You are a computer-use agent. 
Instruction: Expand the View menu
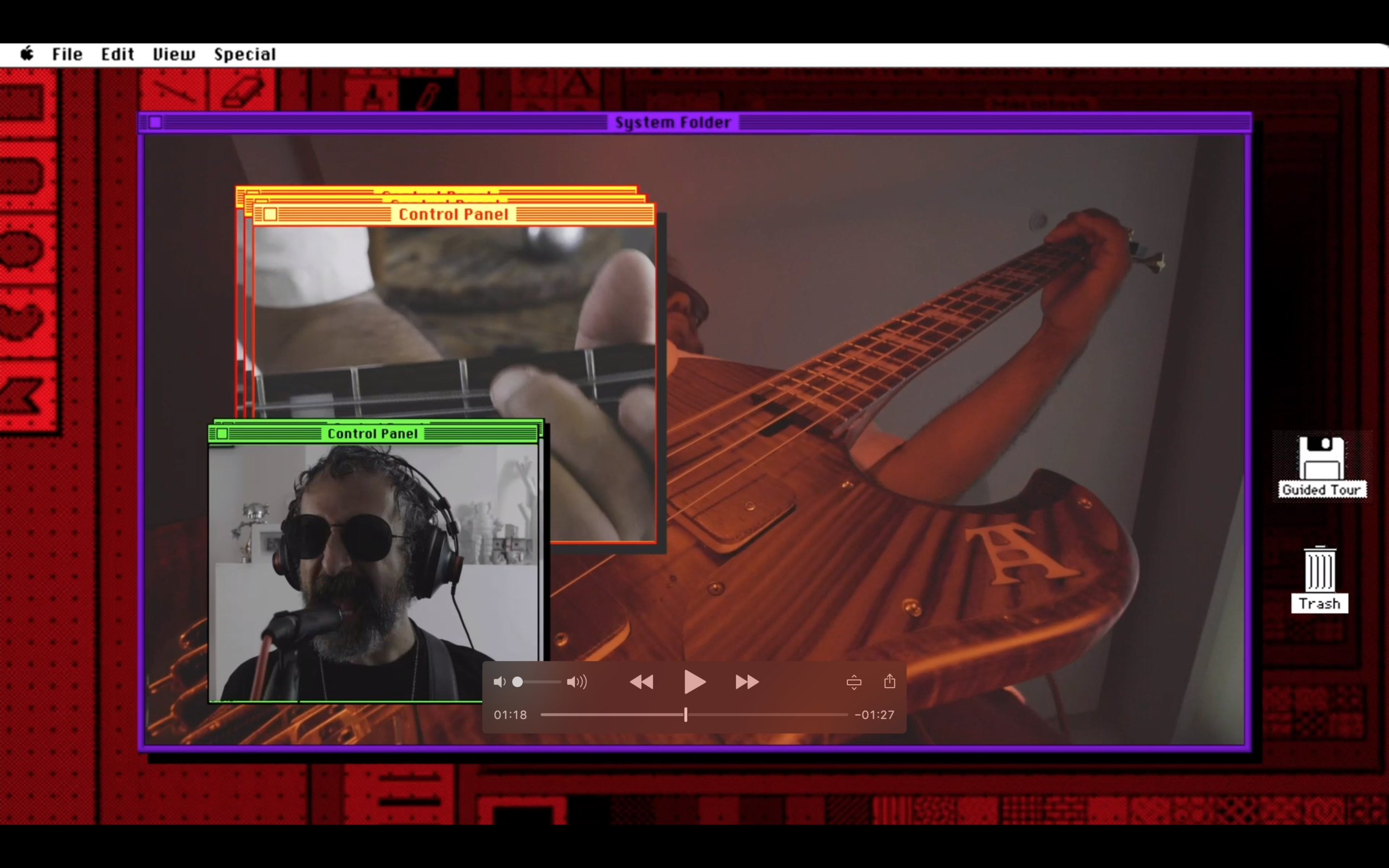(174, 54)
